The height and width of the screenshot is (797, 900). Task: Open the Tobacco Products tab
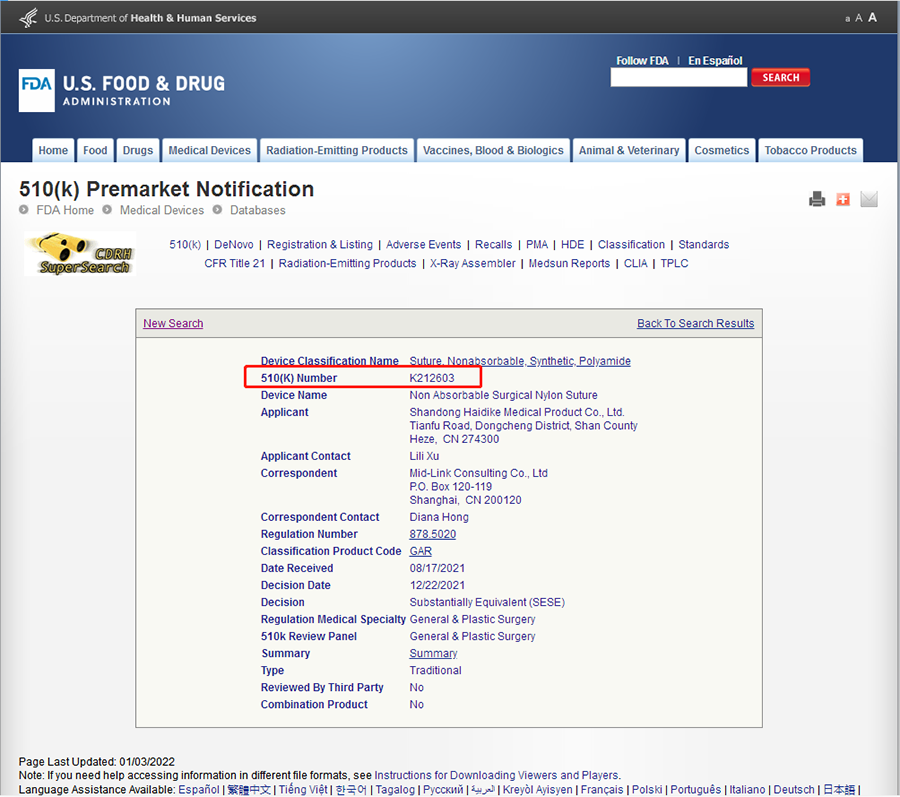pos(810,150)
